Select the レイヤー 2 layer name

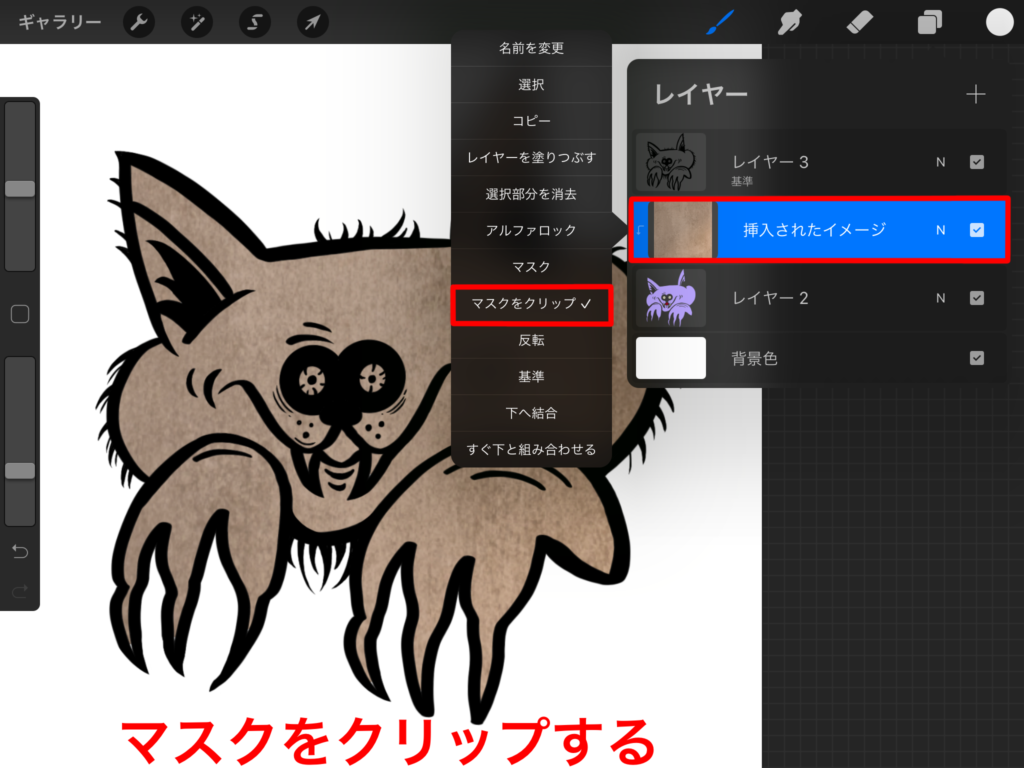[x=770, y=298]
